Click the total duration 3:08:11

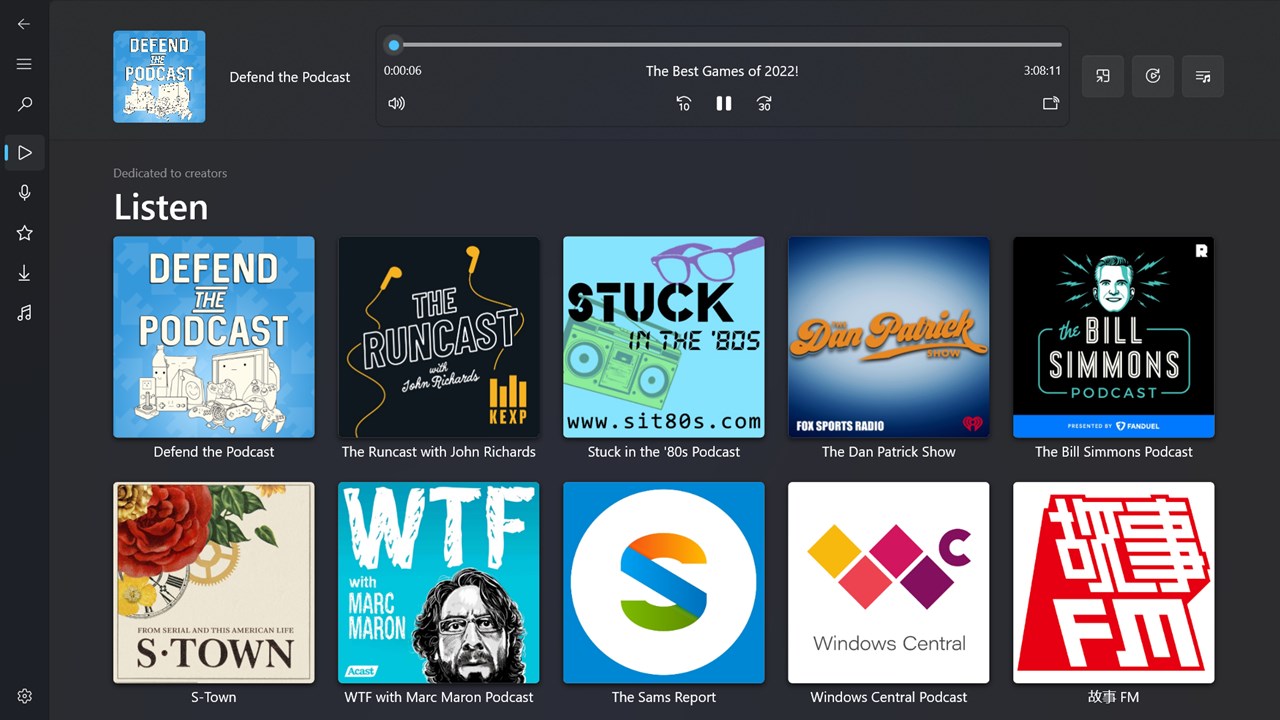pyautogui.click(x=1042, y=71)
